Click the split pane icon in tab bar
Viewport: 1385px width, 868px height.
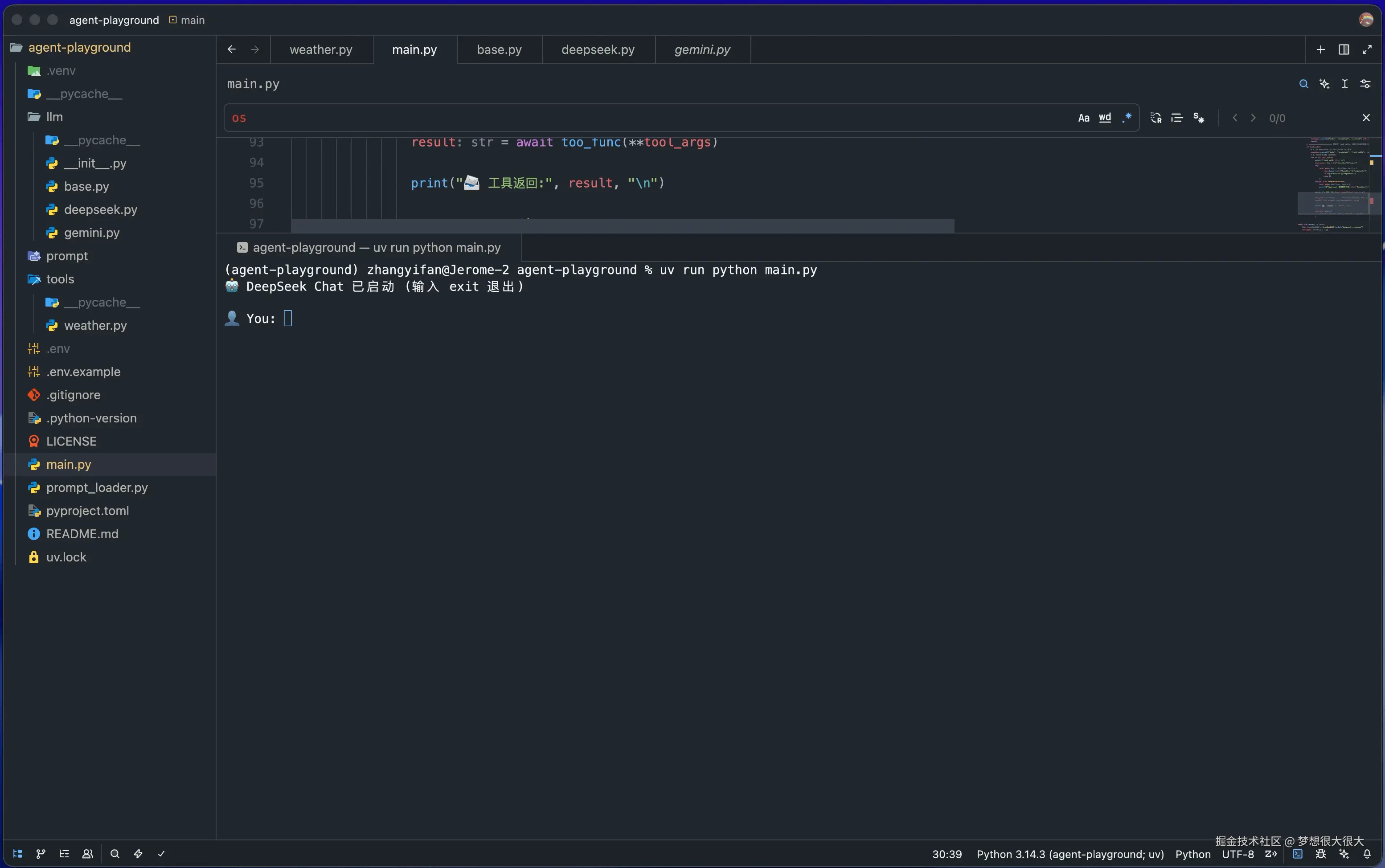(x=1344, y=49)
